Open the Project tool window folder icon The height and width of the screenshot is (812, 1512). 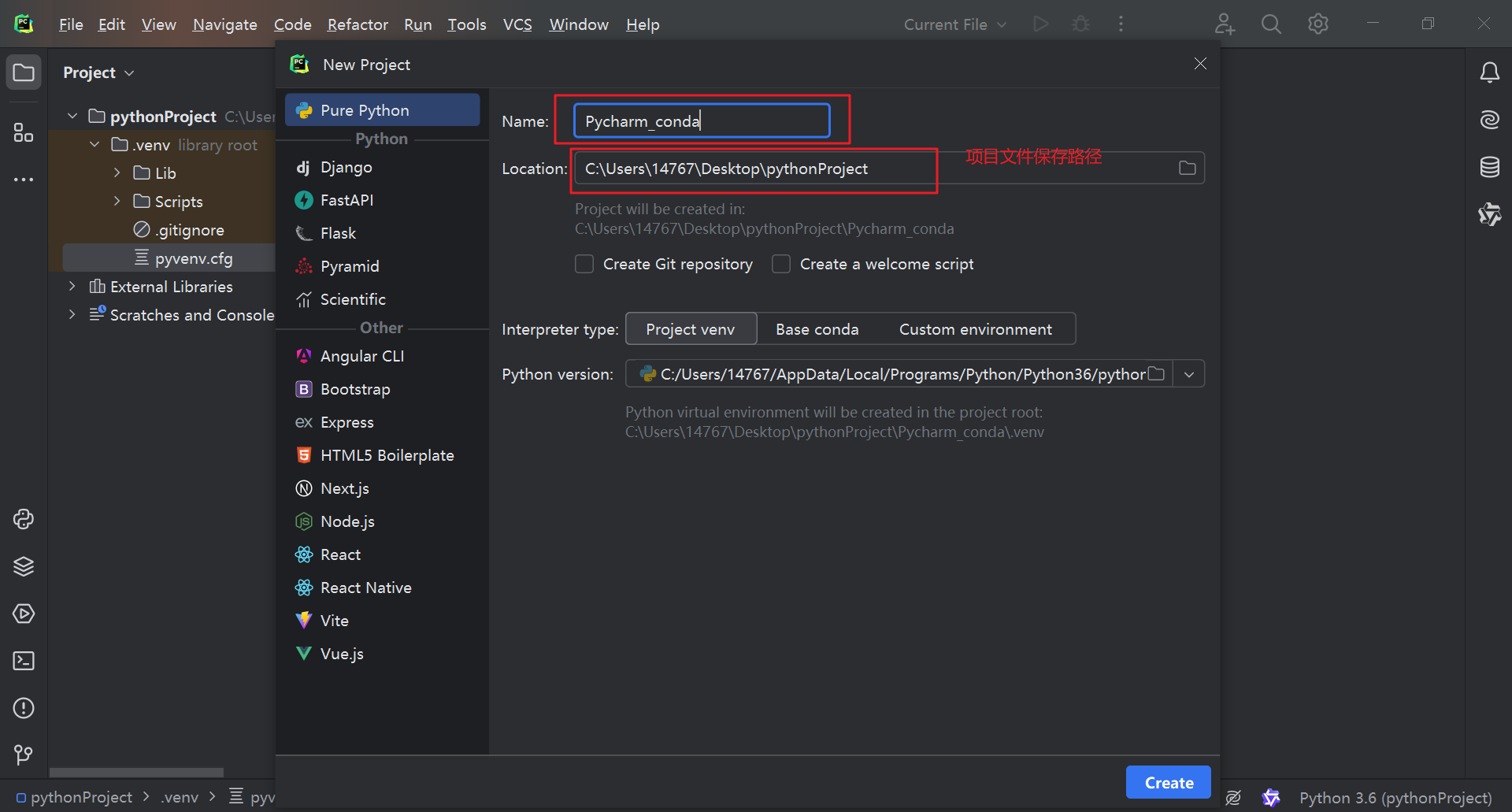[24, 72]
